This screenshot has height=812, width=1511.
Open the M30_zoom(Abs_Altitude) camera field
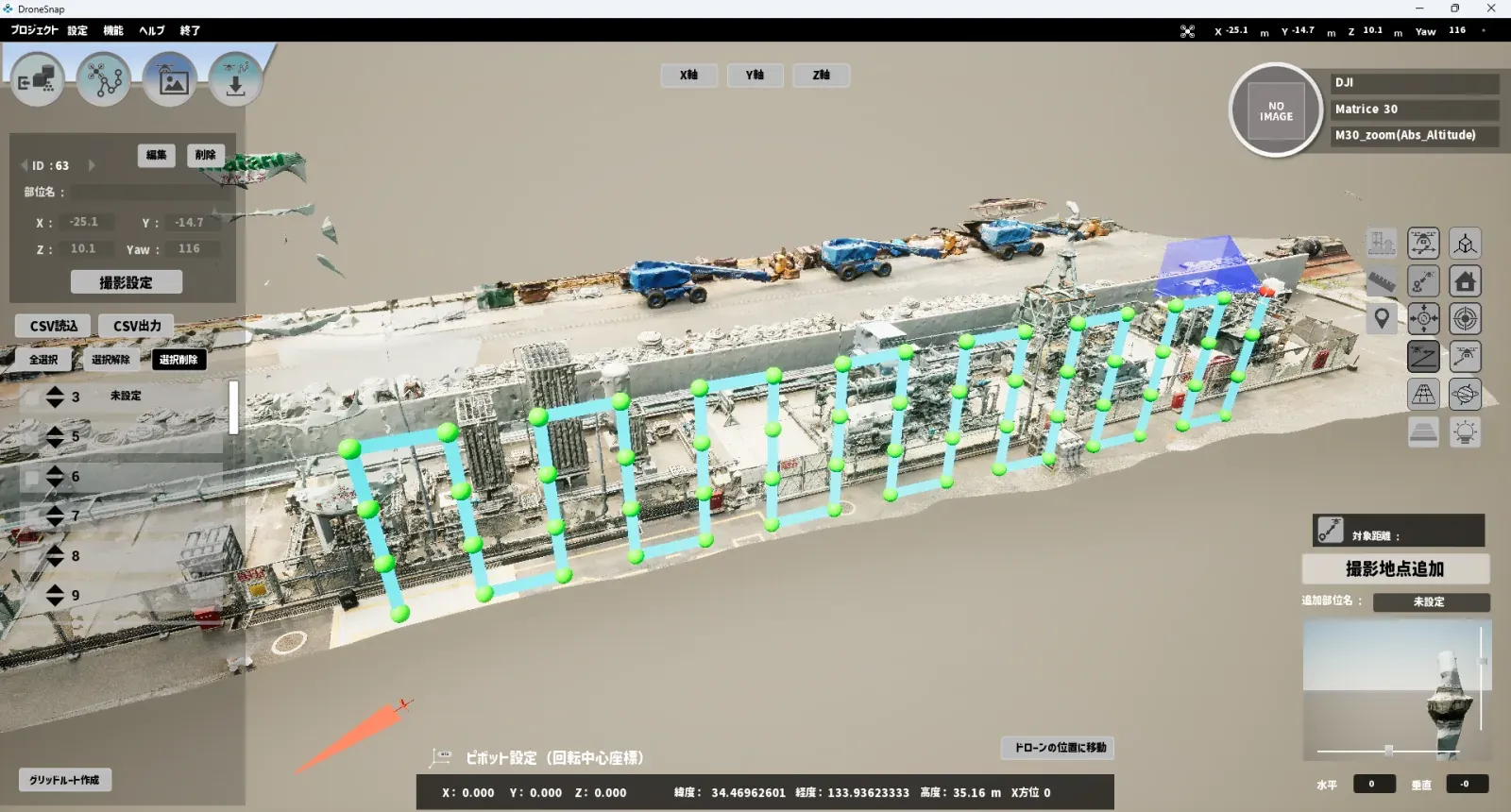1415,135
